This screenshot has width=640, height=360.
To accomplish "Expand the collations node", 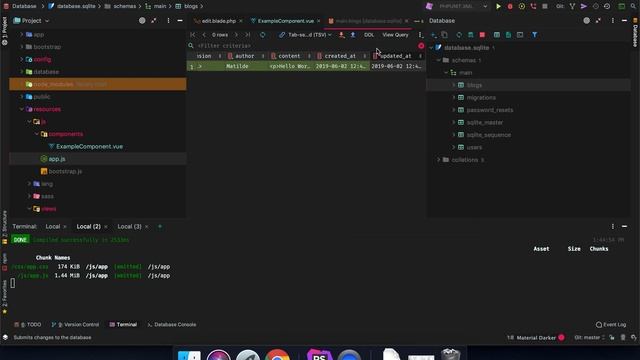I will pos(439,160).
